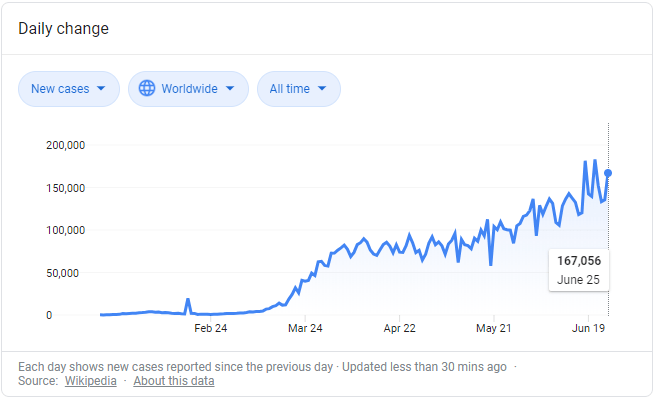This screenshot has width=654, height=397.
Task: Click the small February spike on chart
Action: point(188,306)
